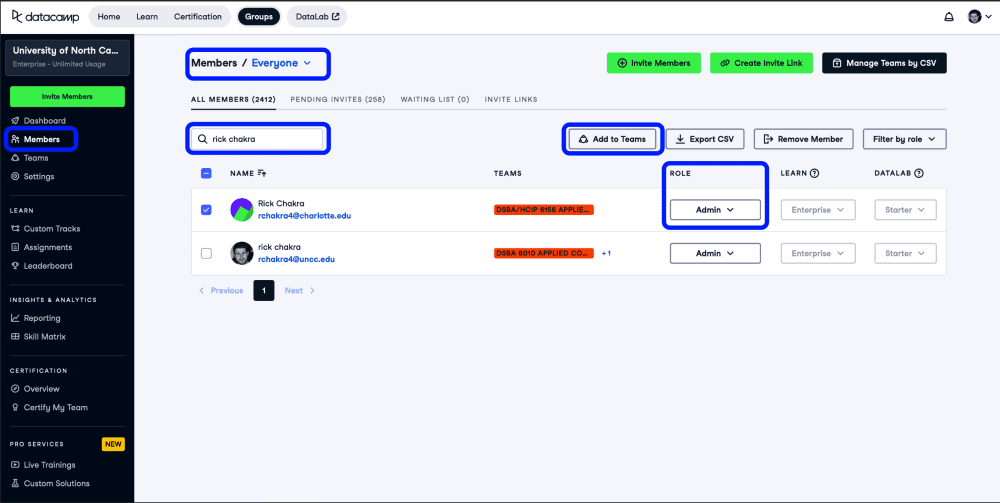Click the Learn column help icon
This screenshot has height=503, width=1000.
[x=814, y=173]
